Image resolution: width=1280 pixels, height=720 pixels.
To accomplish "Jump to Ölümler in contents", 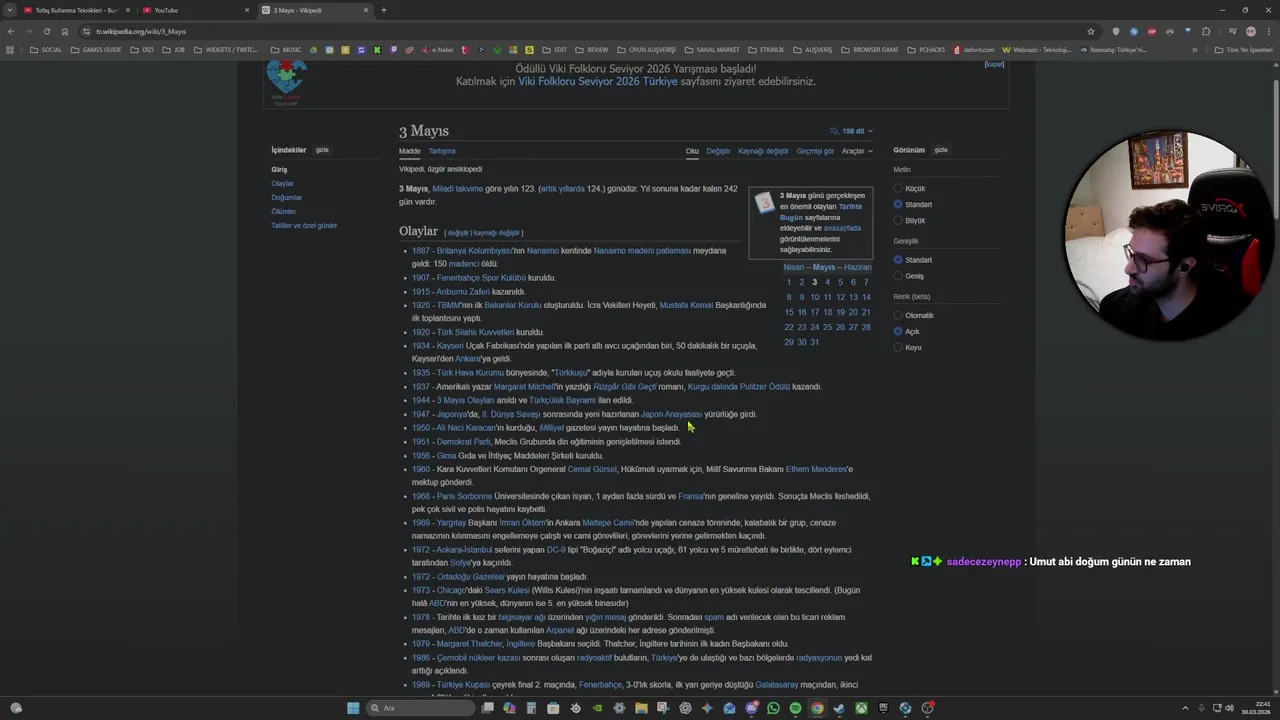I will point(283,211).
